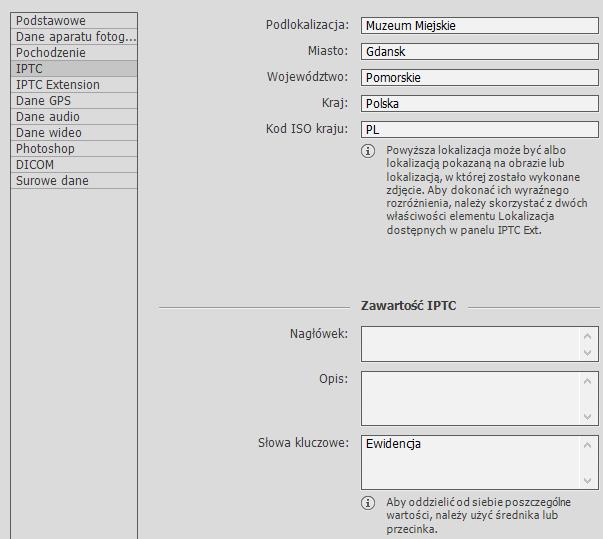The width and height of the screenshot is (603, 539).
Task: Select the IPTC category
Action: tap(74, 69)
